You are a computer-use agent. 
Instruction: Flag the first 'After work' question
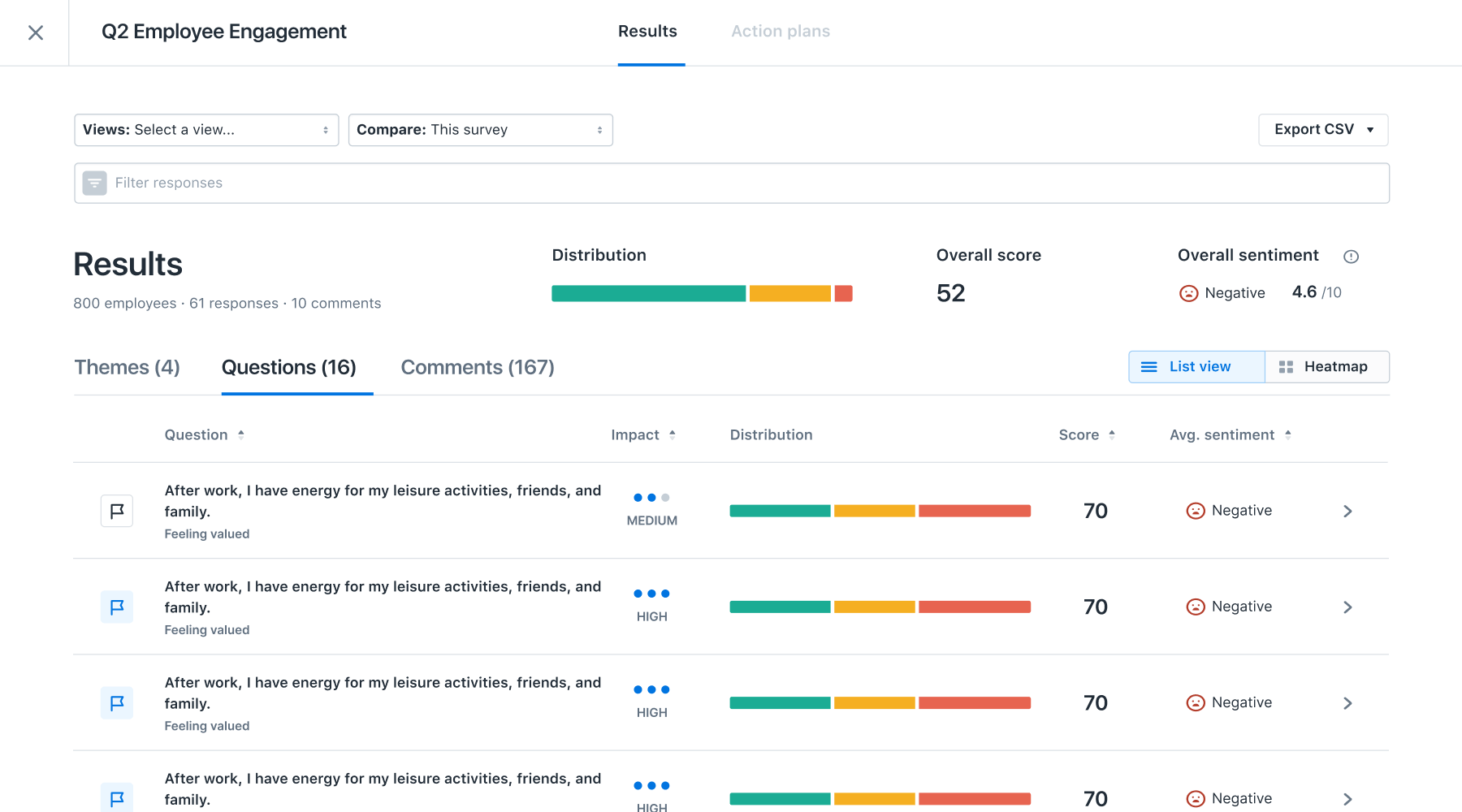click(117, 511)
